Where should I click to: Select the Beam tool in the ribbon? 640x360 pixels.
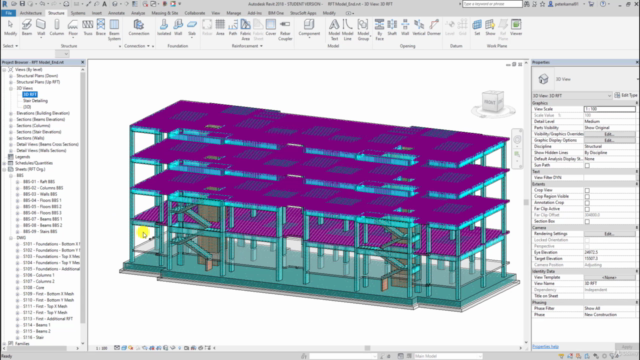pos(27,27)
